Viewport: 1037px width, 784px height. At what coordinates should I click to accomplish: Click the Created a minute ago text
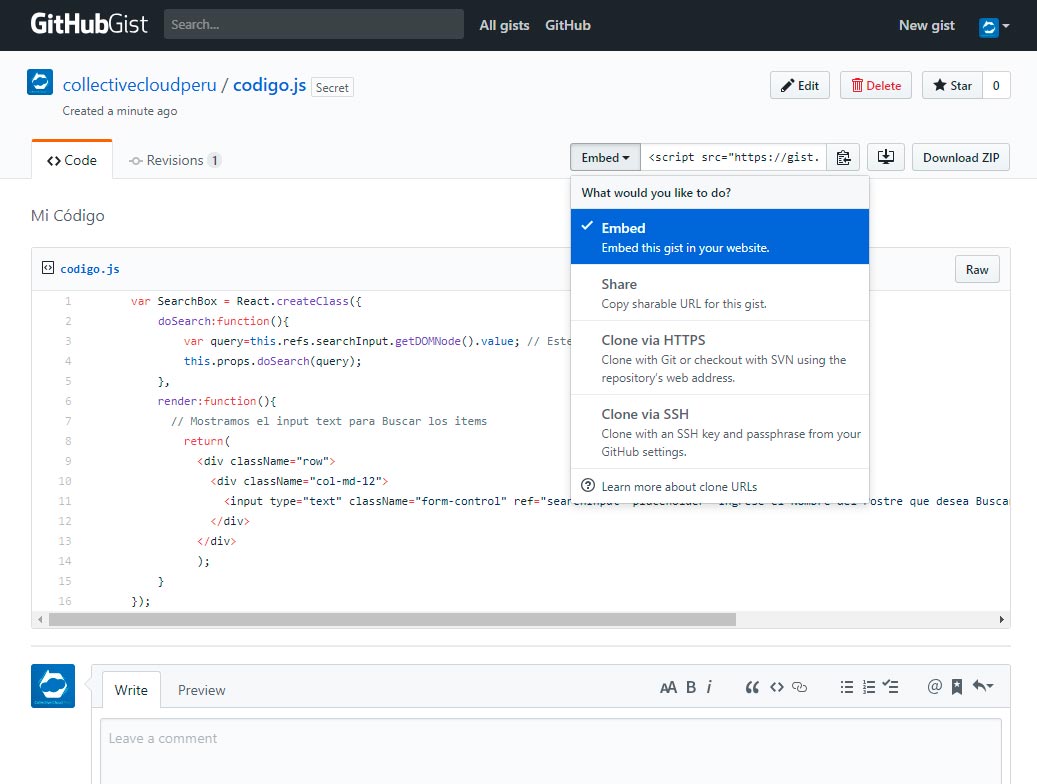[120, 111]
